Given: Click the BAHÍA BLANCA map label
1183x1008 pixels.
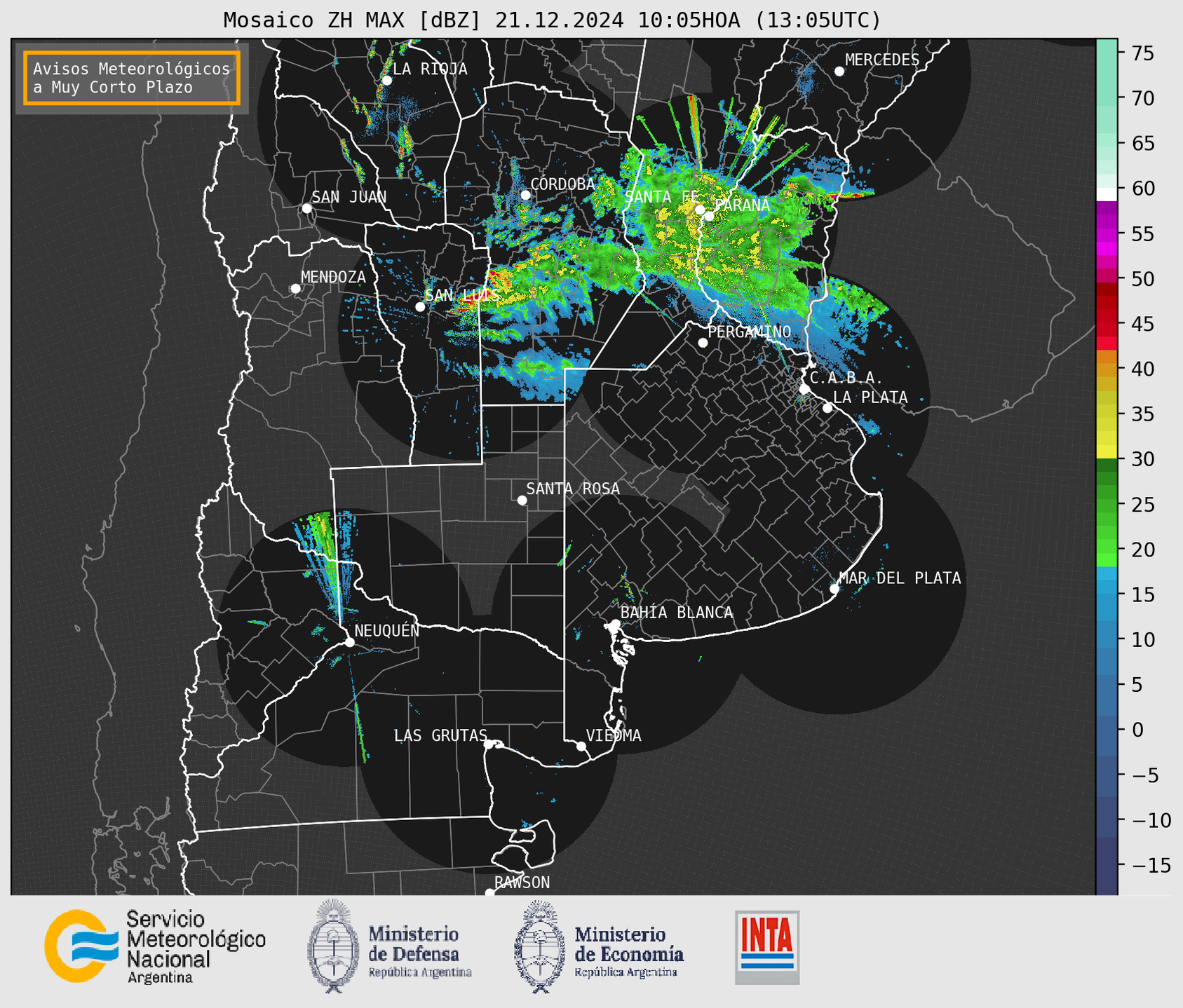Looking at the screenshot, I should pos(677,613).
